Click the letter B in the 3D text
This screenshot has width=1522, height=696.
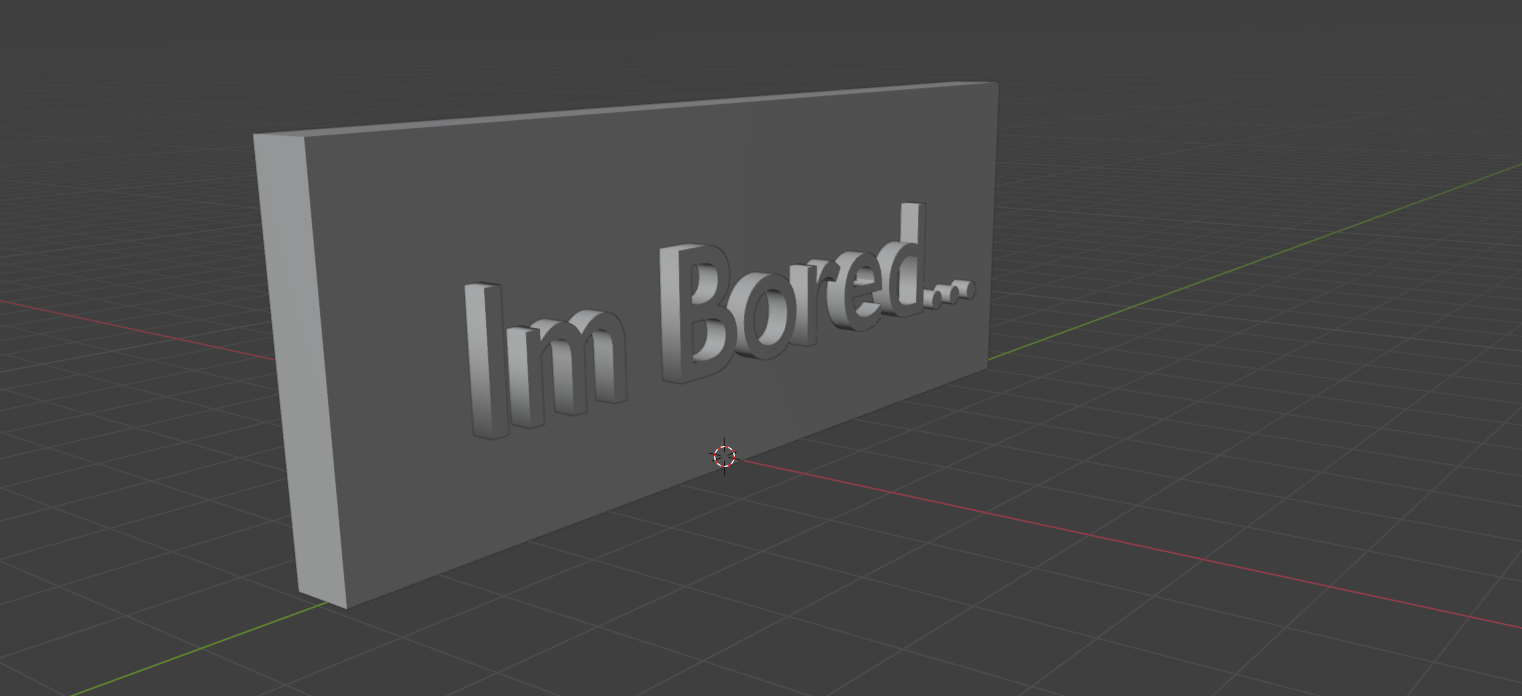tap(698, 313)
